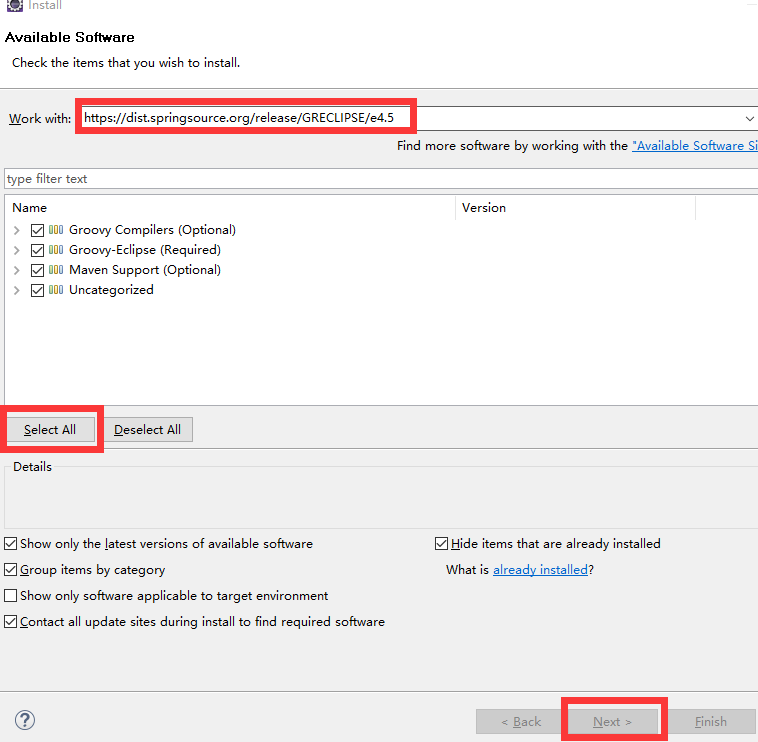The width and height of the screenshot is (758, 742).
Task: Open the help question mark icon
Action: [x=25, y=720]
